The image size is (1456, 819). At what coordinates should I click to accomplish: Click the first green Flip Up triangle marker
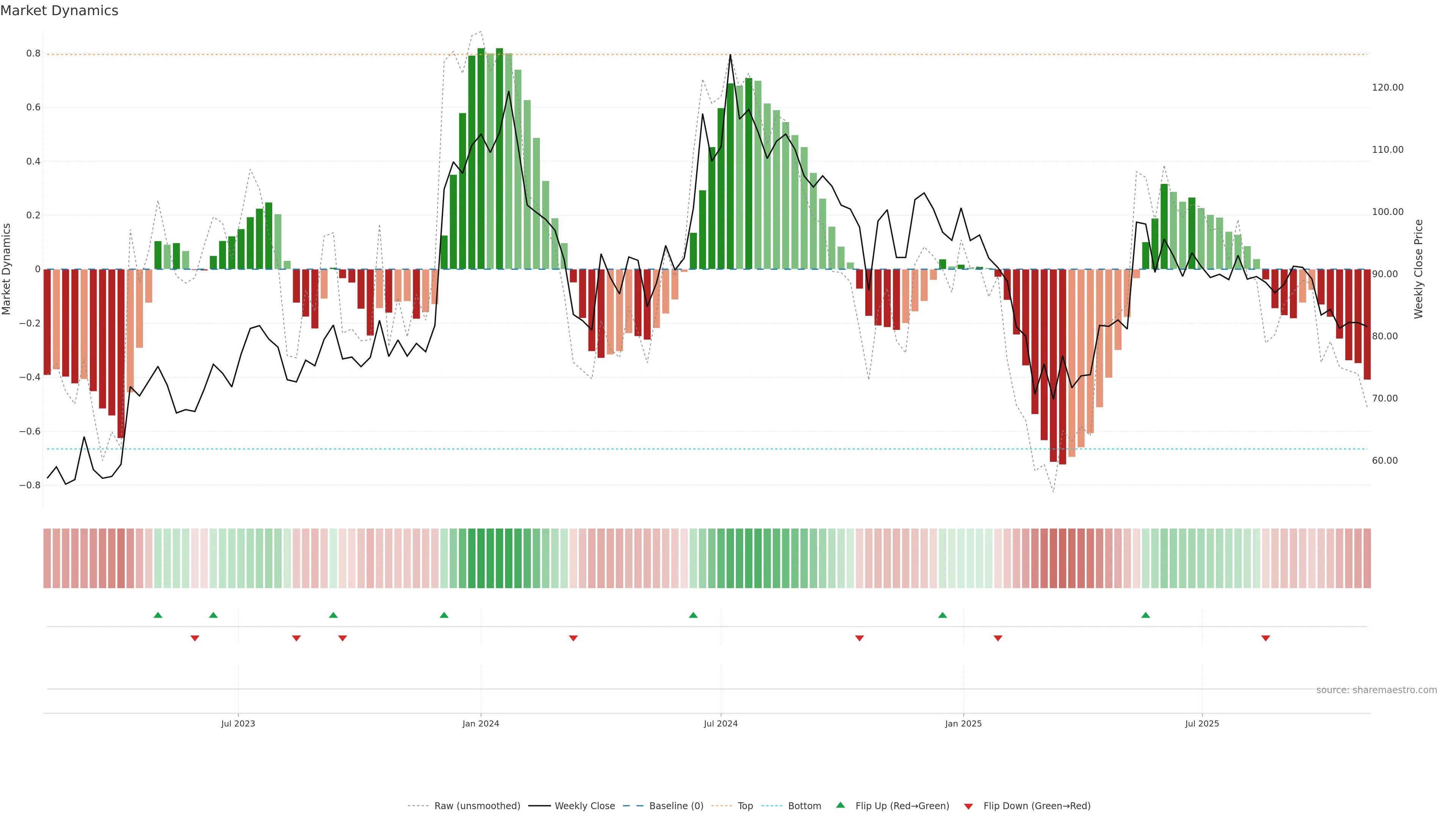tap(158, 615)
